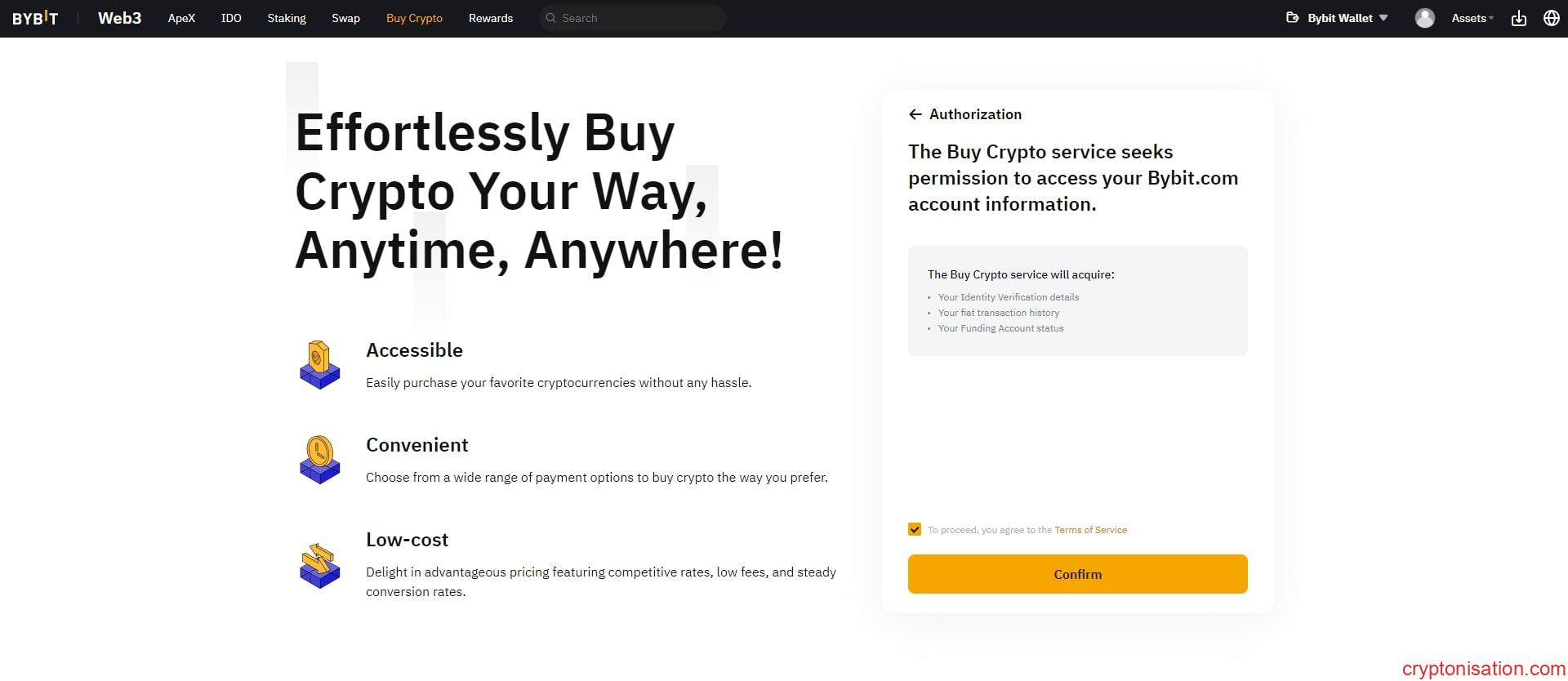Click the Accessible feature icon
This screenshot has height=681, width=1568.
pos(319,365)
